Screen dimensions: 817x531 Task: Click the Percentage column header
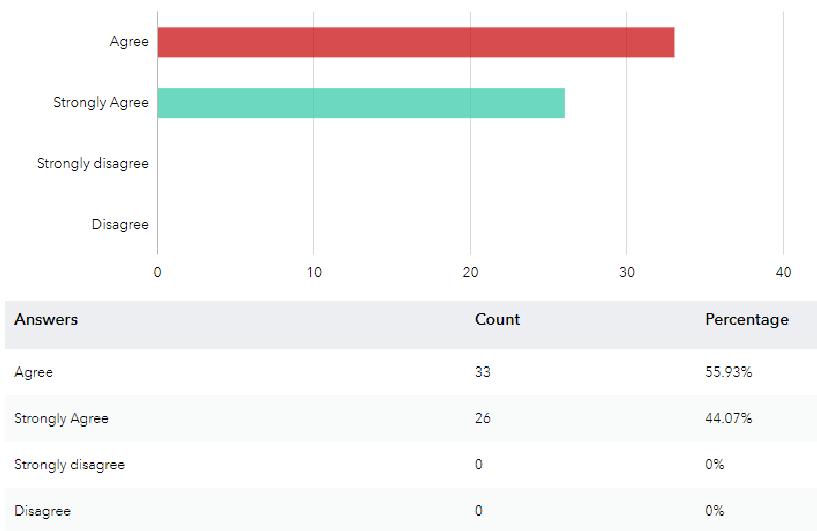click(747, 319)
